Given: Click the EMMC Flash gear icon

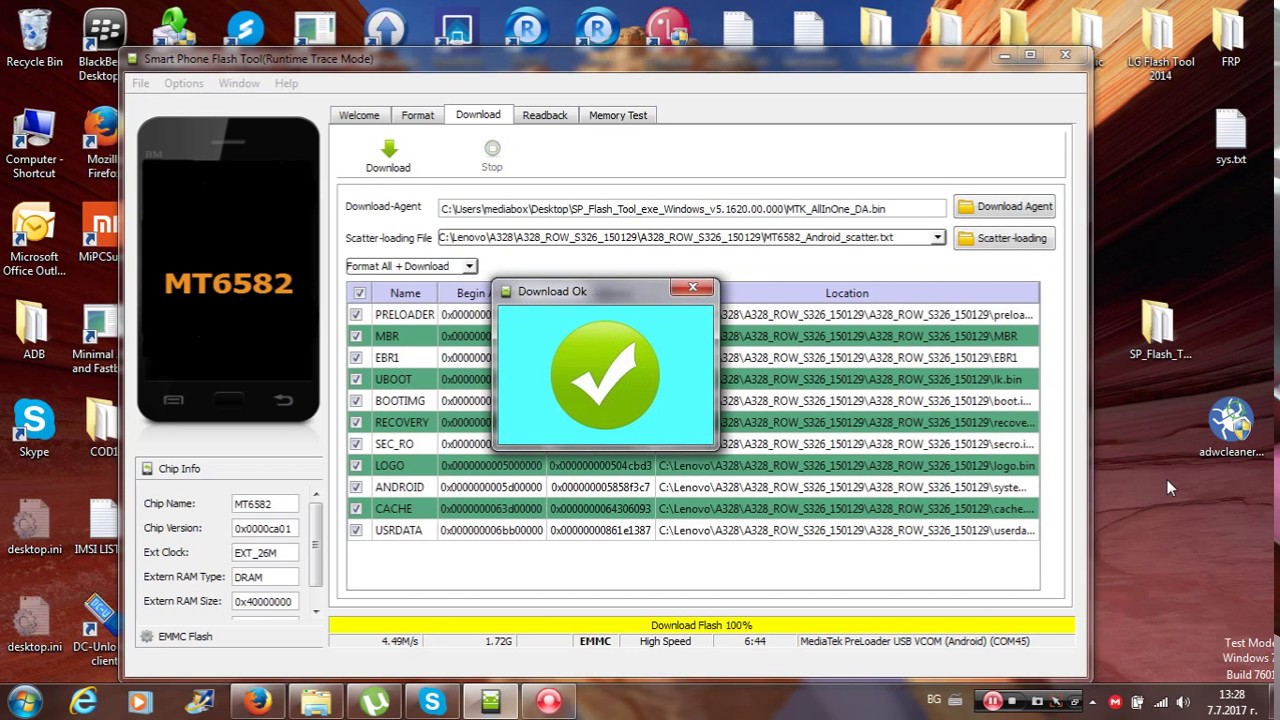Looking at the screenshot, I should [147, 636].
